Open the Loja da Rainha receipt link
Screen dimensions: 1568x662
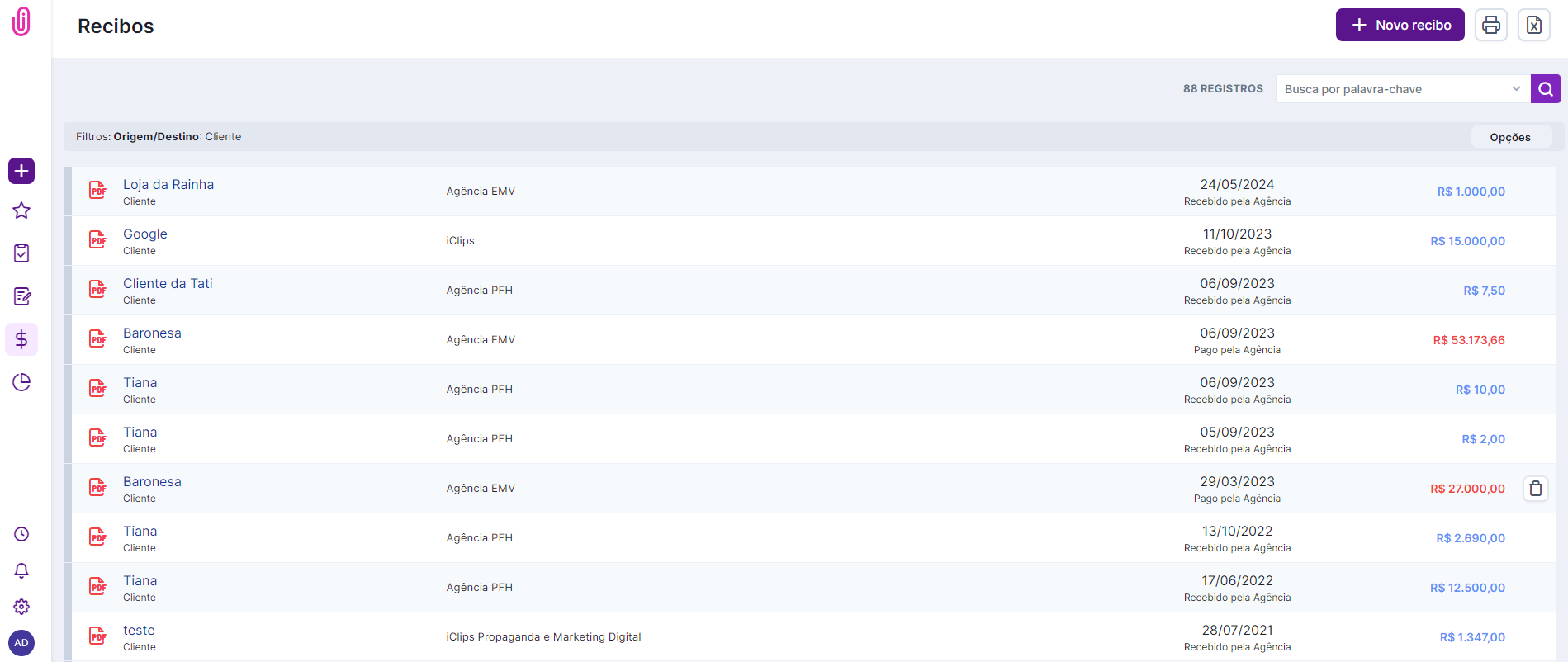pyautogui.click(x=168, y=184)
